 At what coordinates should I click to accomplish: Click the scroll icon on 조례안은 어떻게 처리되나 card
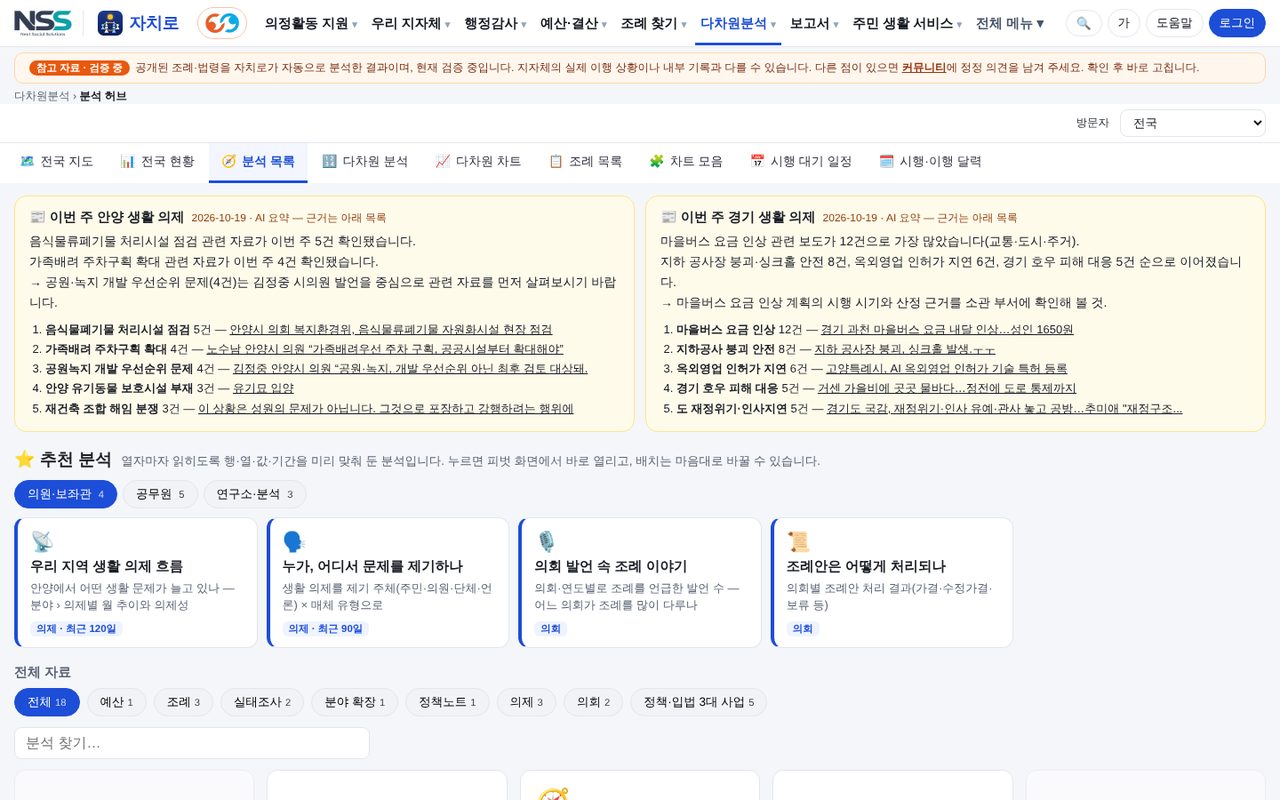click(798, 542)
